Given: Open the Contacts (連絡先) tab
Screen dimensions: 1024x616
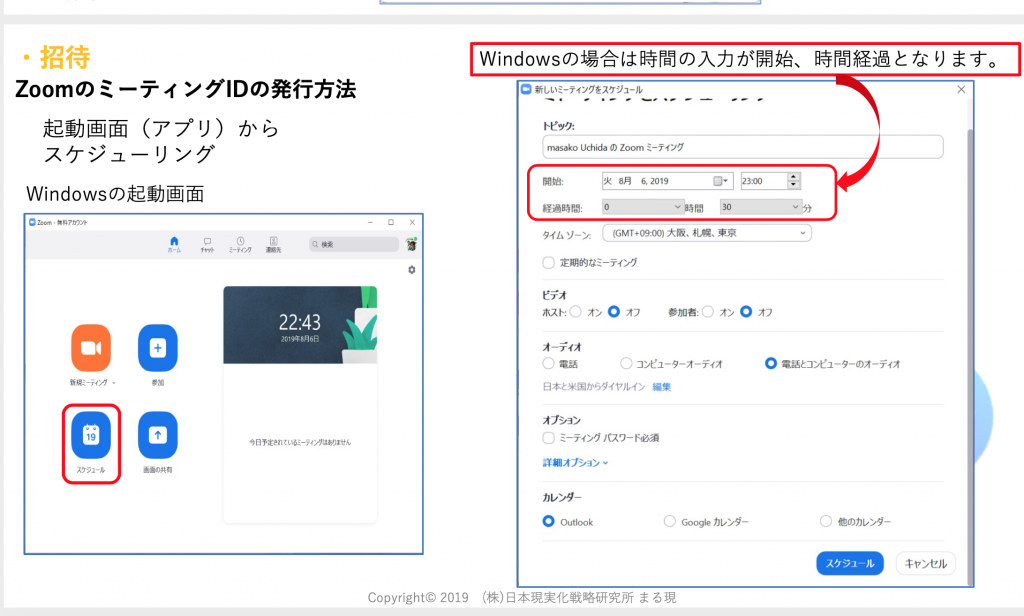Looking at the screenshot, I should (274, 244).
